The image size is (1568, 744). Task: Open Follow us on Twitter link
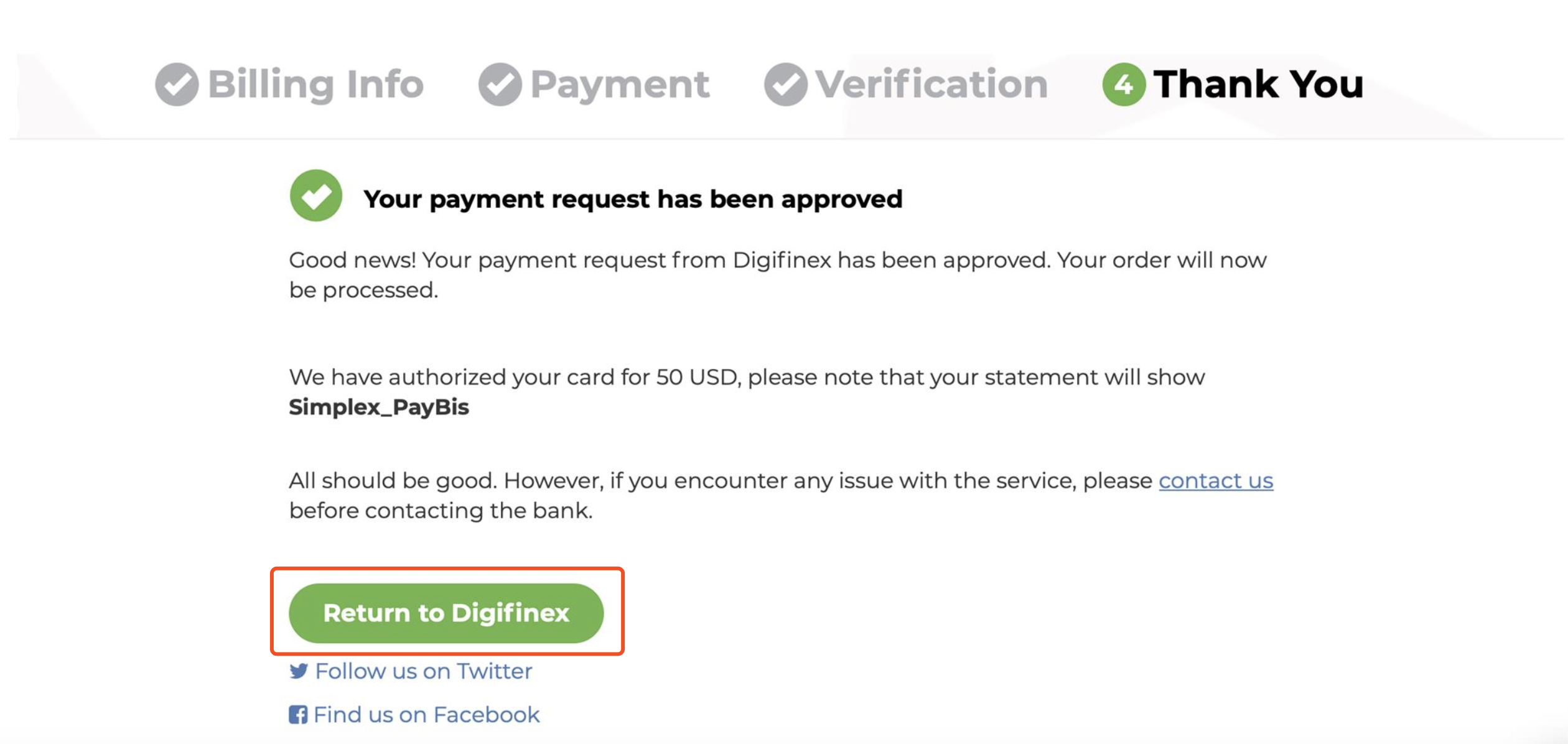(424, 671)
